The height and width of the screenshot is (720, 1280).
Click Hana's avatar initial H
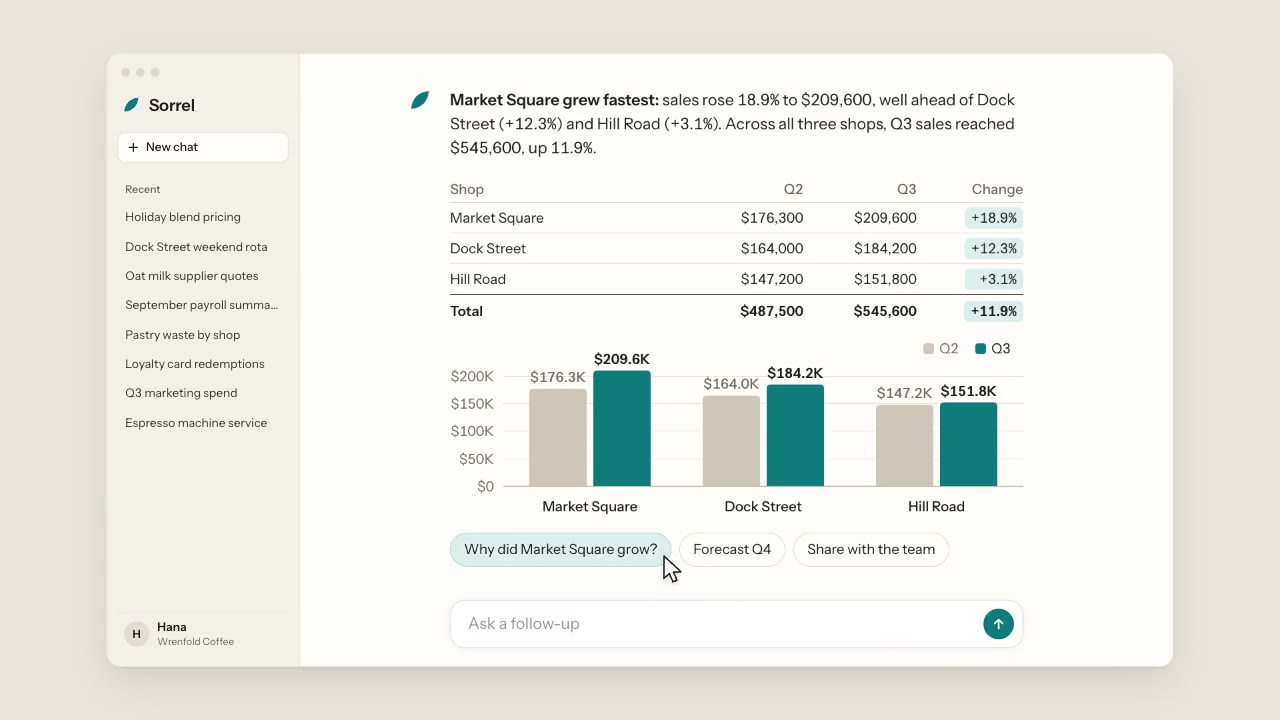137,634
